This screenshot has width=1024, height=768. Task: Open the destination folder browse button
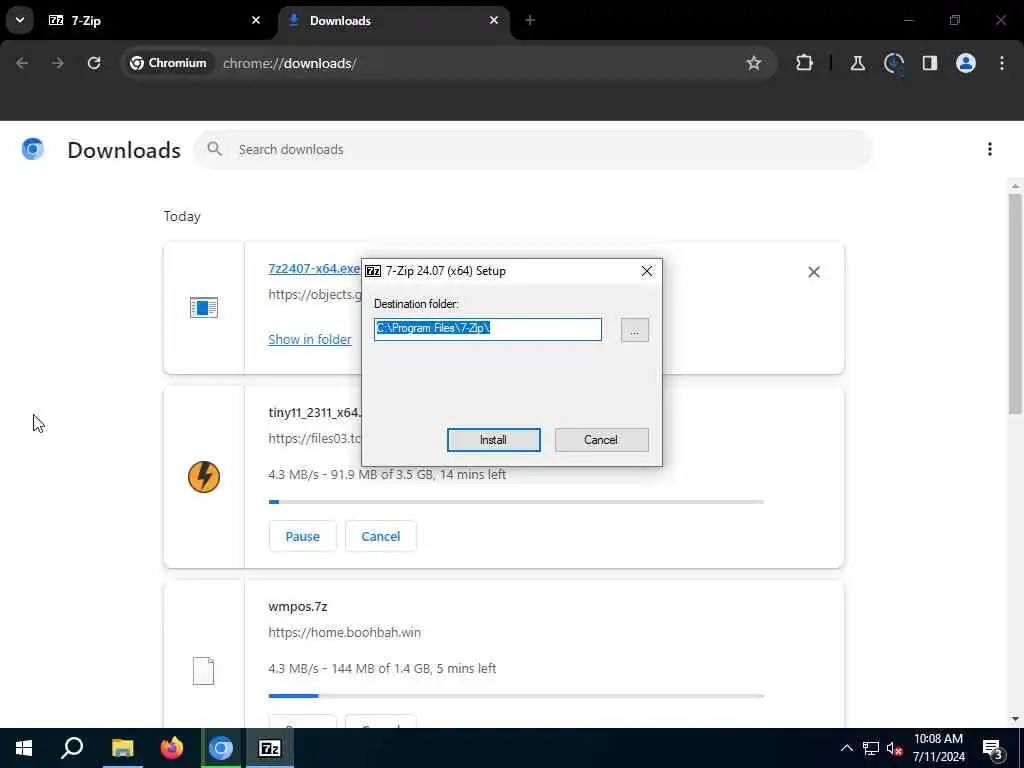coord(634,330)
